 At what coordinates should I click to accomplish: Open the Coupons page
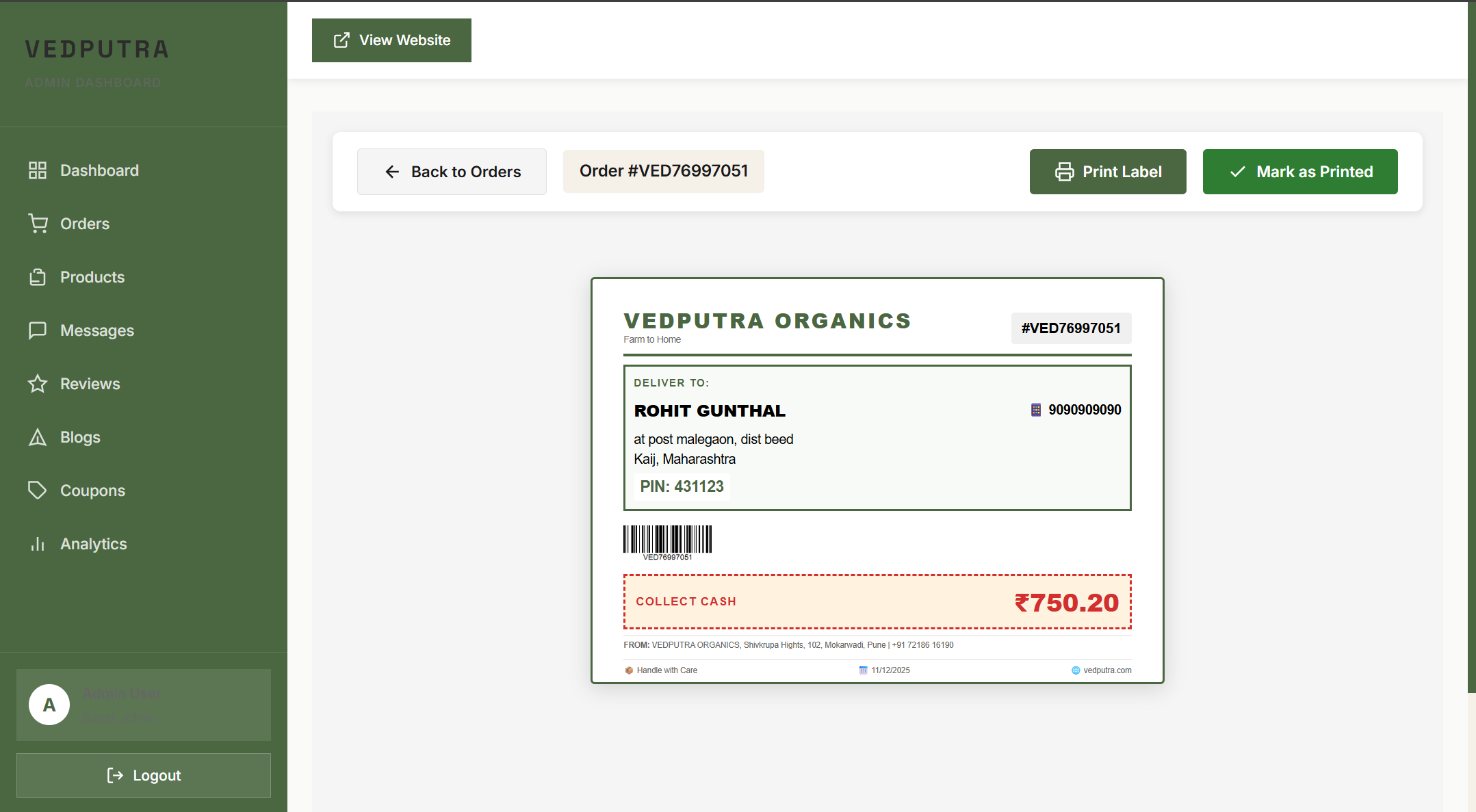click(x=92, y=490)
